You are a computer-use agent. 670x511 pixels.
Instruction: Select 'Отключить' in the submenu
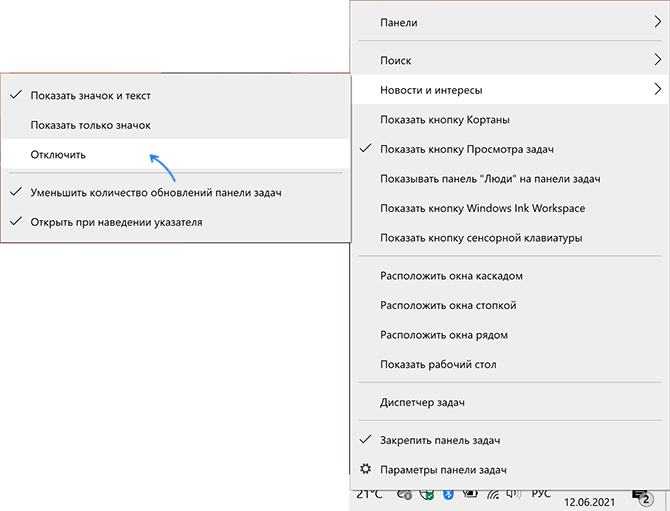tap(58, 155)
